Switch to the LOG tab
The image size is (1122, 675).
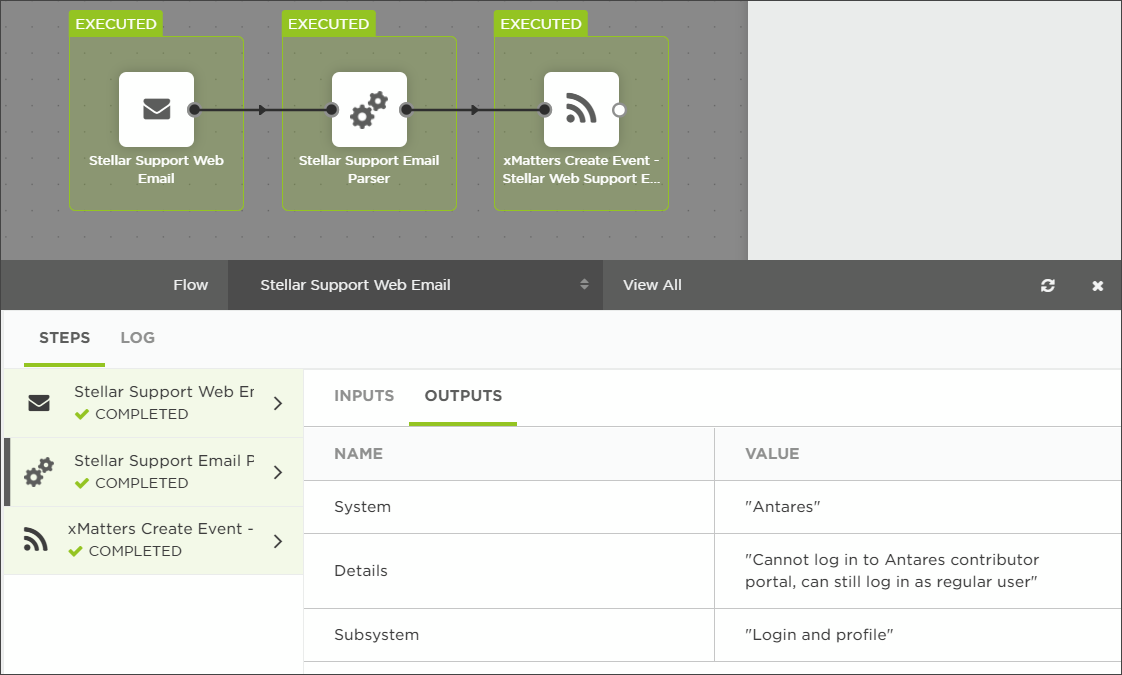click(137, 338)
